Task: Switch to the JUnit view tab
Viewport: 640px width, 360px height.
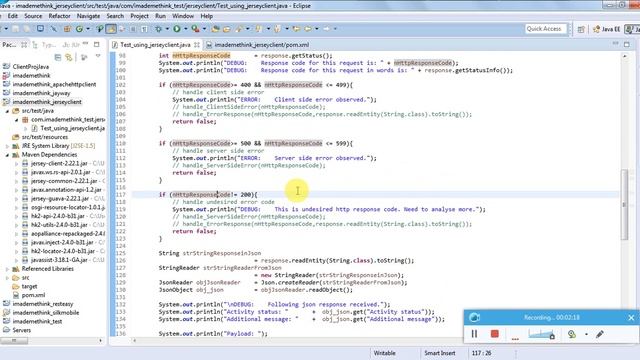Action: [x=71, y=44]
